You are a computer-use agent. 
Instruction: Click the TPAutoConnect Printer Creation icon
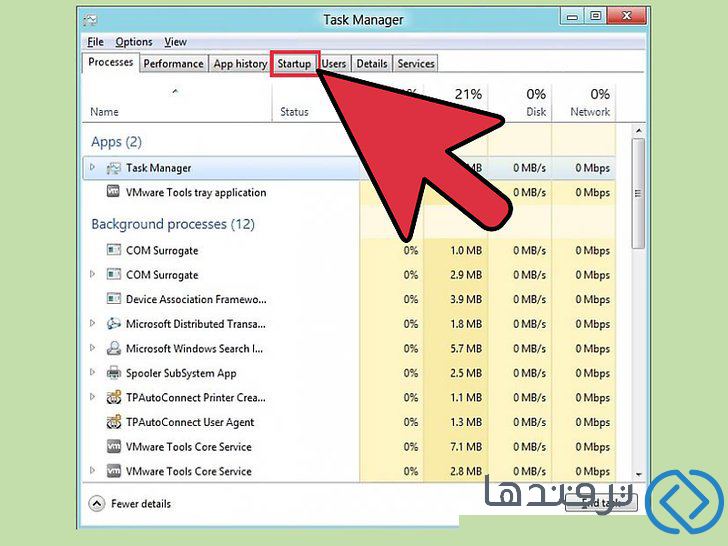point(113,397)
